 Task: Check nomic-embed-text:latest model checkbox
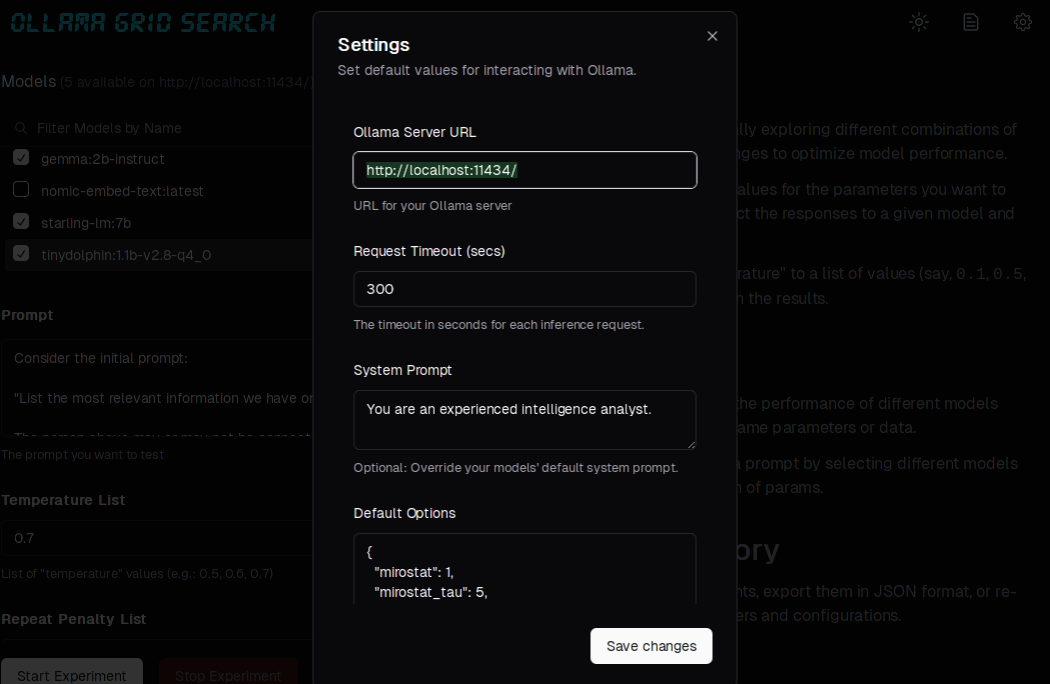pyautogui.click(x=21, y=190)
